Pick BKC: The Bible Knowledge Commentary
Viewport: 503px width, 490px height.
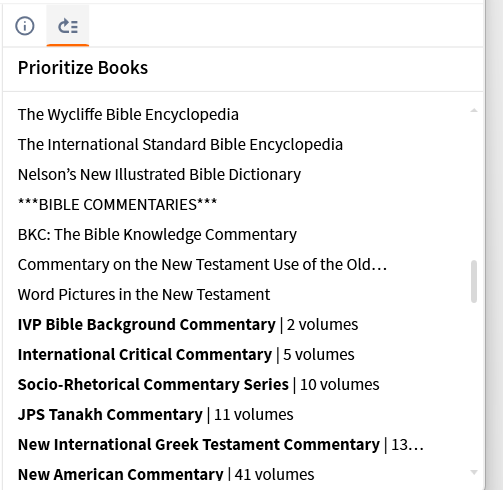point(157,234)
